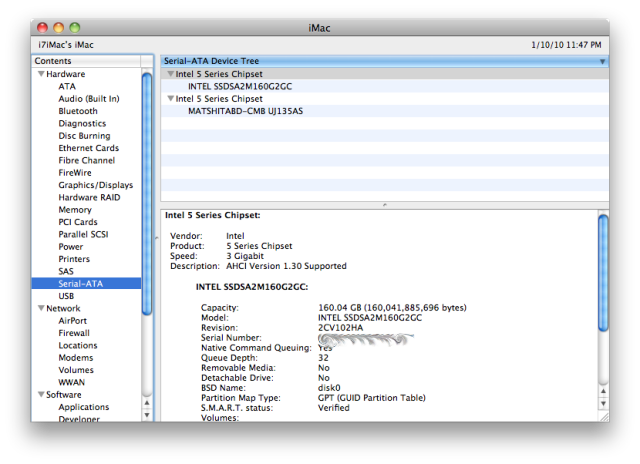Click the Queue Depth value 32
Viewport: 640px width, 464px height.
(x=323, y=358)
